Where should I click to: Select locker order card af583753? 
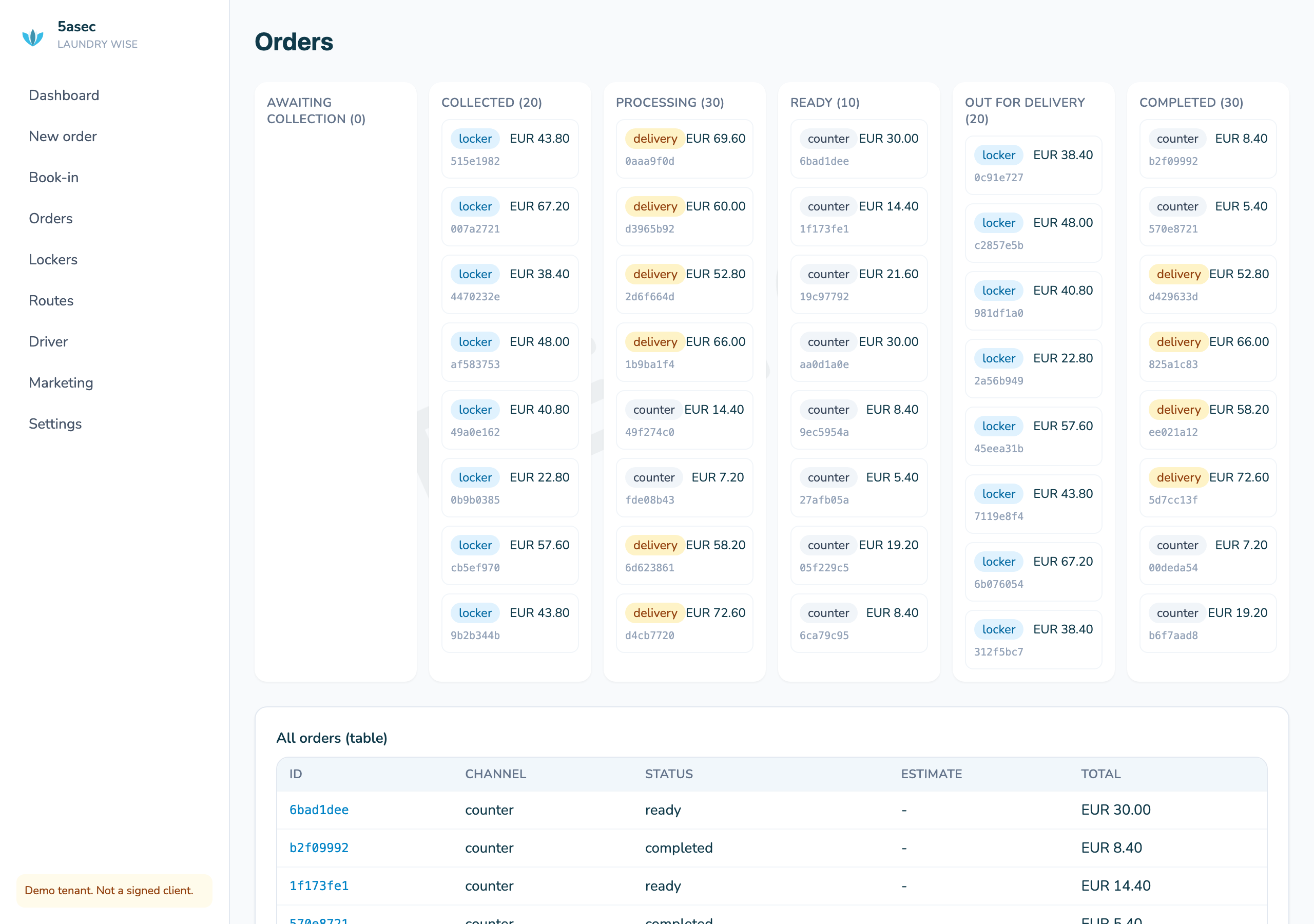(510, 352)
